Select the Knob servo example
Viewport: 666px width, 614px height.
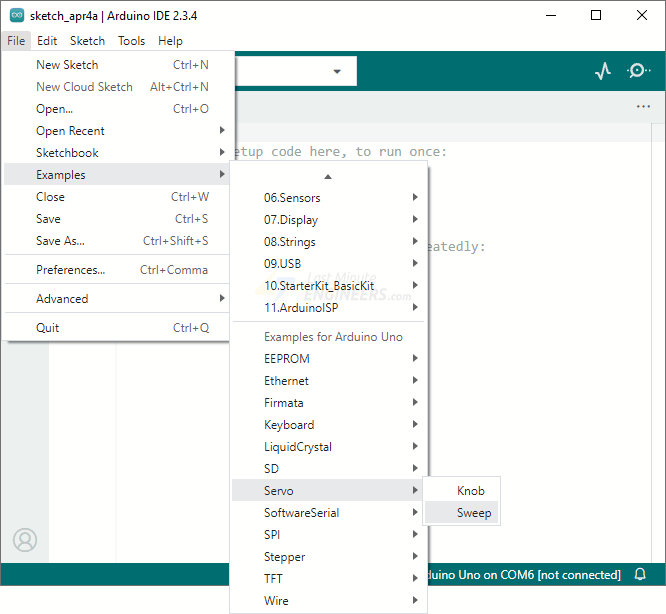(470, 491)
